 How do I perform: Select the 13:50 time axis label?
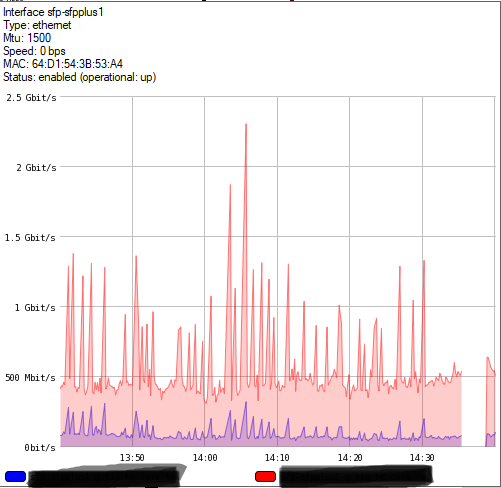[132, 458]
